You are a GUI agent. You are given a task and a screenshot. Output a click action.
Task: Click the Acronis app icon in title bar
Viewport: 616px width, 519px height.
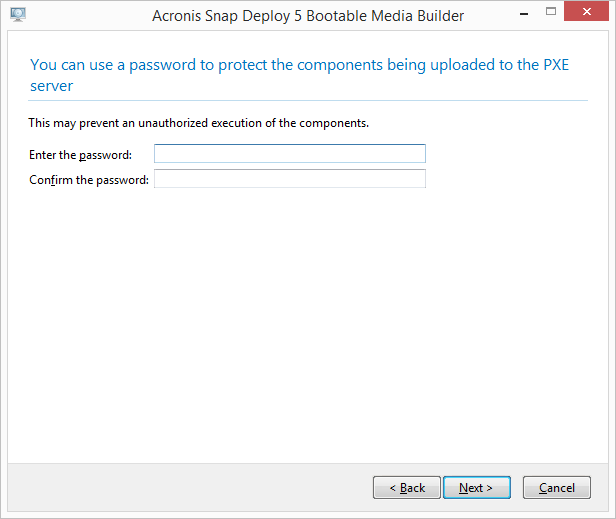click(x=18, y=15)
